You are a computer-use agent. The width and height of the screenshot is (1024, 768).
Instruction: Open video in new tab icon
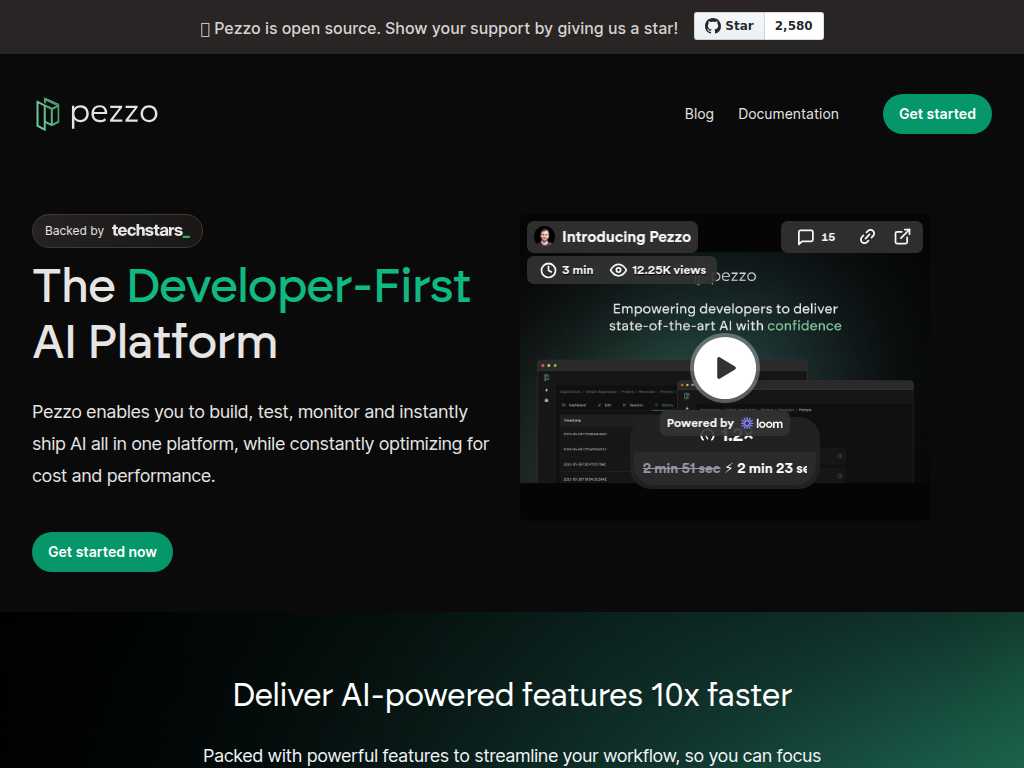click(x=902, y=237)
